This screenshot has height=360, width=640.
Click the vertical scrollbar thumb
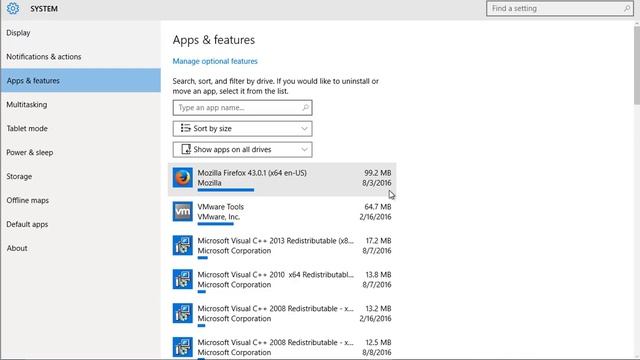637,65
